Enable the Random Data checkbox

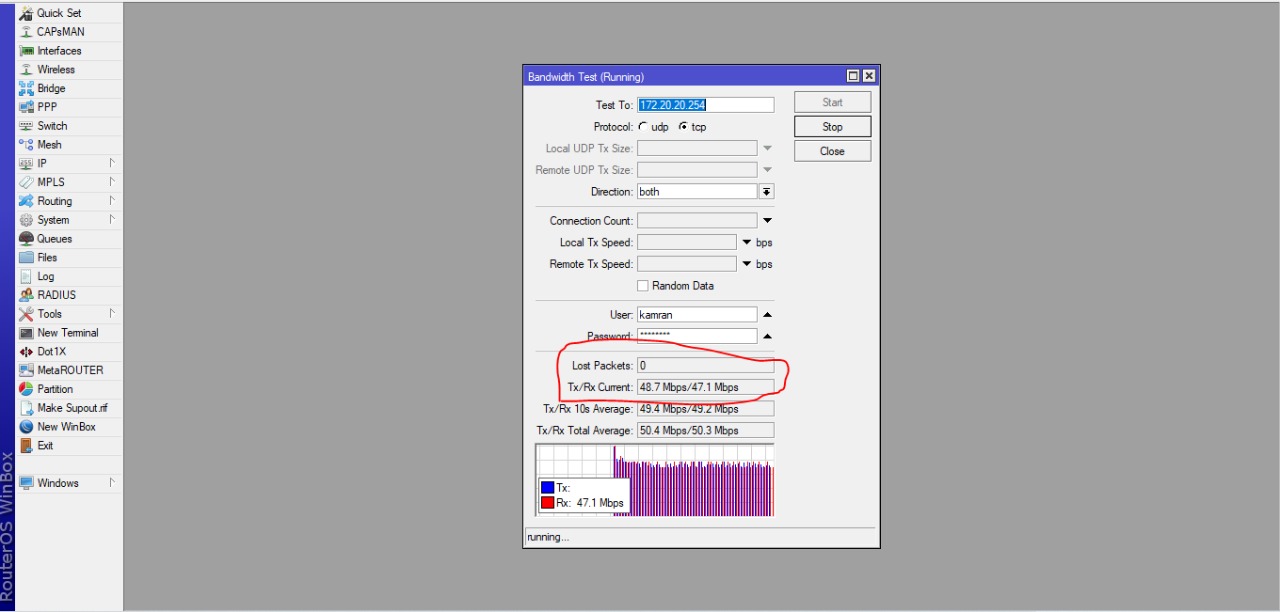pyautogui.click(x=643, y=286)
